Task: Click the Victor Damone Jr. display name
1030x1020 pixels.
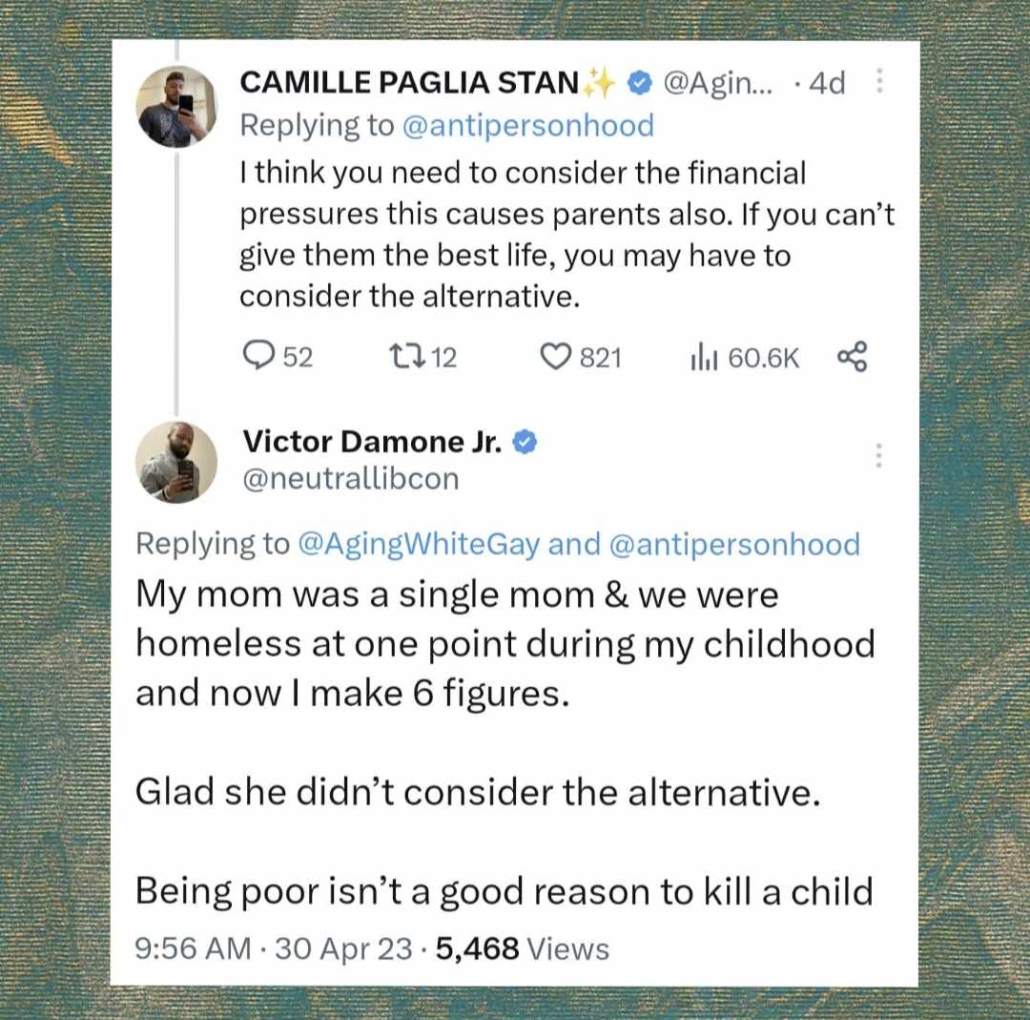Action: (373, 441)
